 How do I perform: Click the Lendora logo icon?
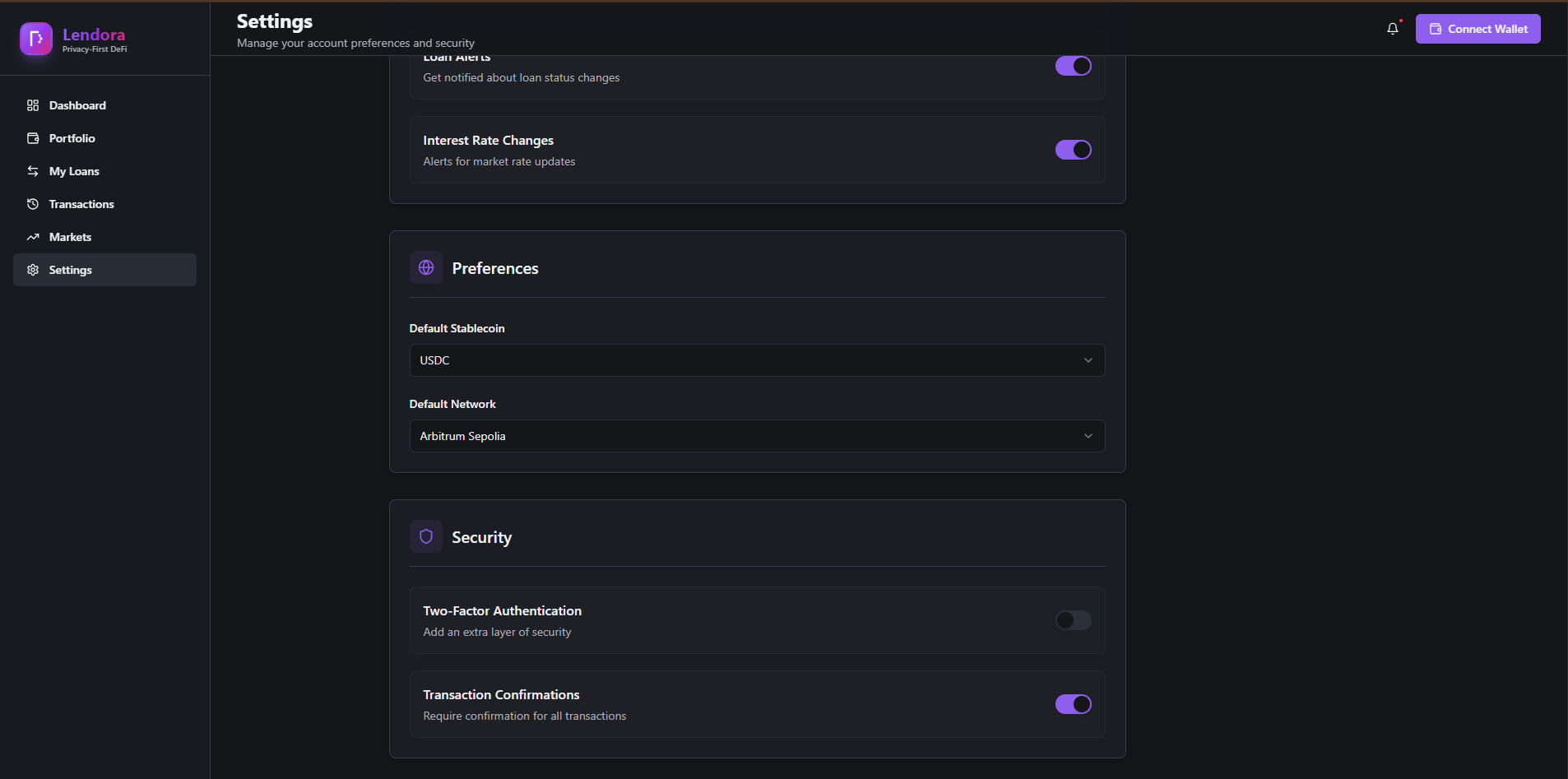35,39
